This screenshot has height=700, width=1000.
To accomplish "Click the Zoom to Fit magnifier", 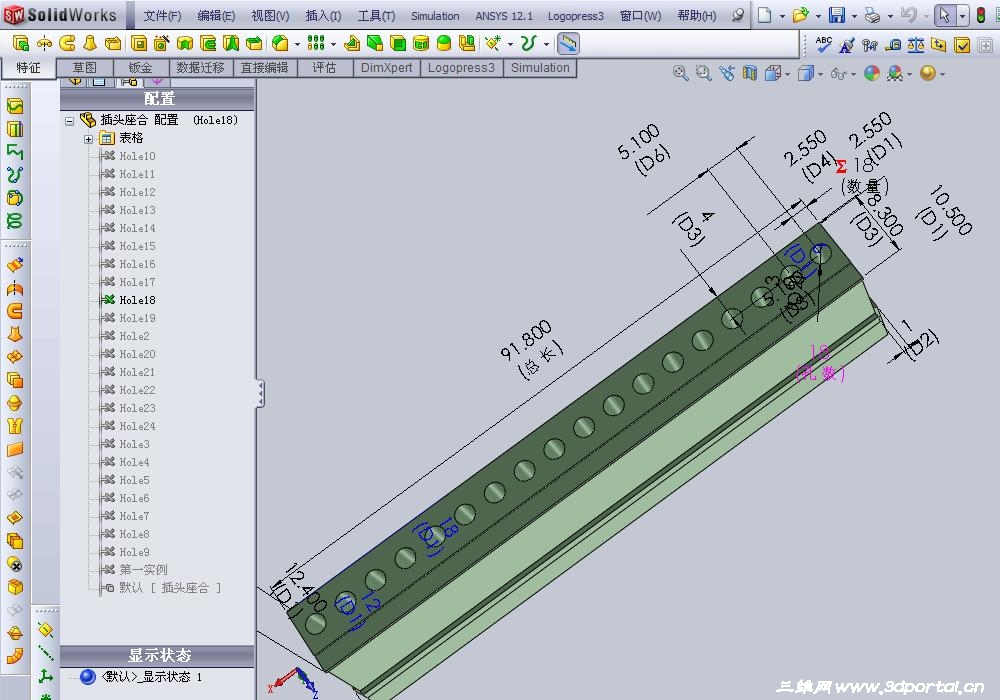I will tap(680, 73).
